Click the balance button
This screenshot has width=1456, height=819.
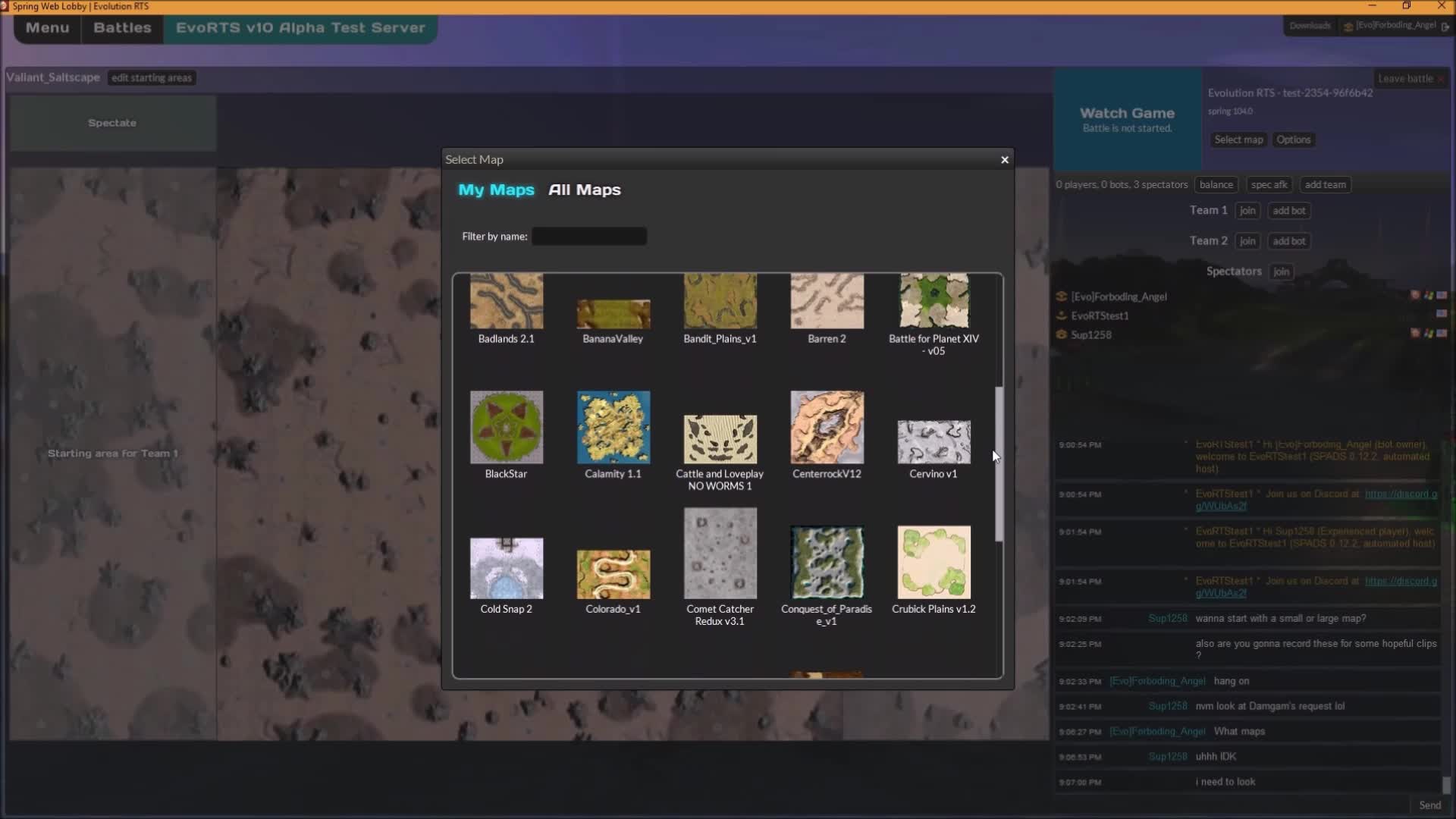coord(1216,184)
